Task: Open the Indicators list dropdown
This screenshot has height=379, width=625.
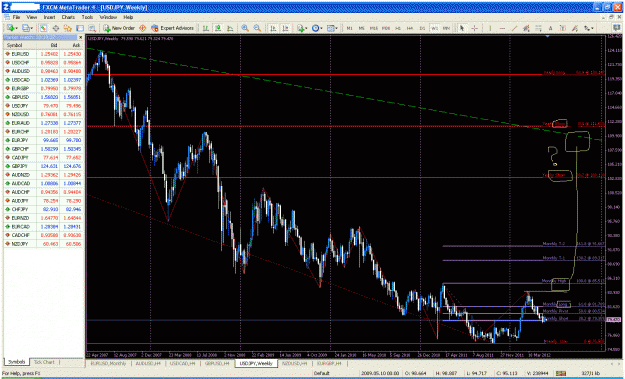Action: [x=302, y=28]
